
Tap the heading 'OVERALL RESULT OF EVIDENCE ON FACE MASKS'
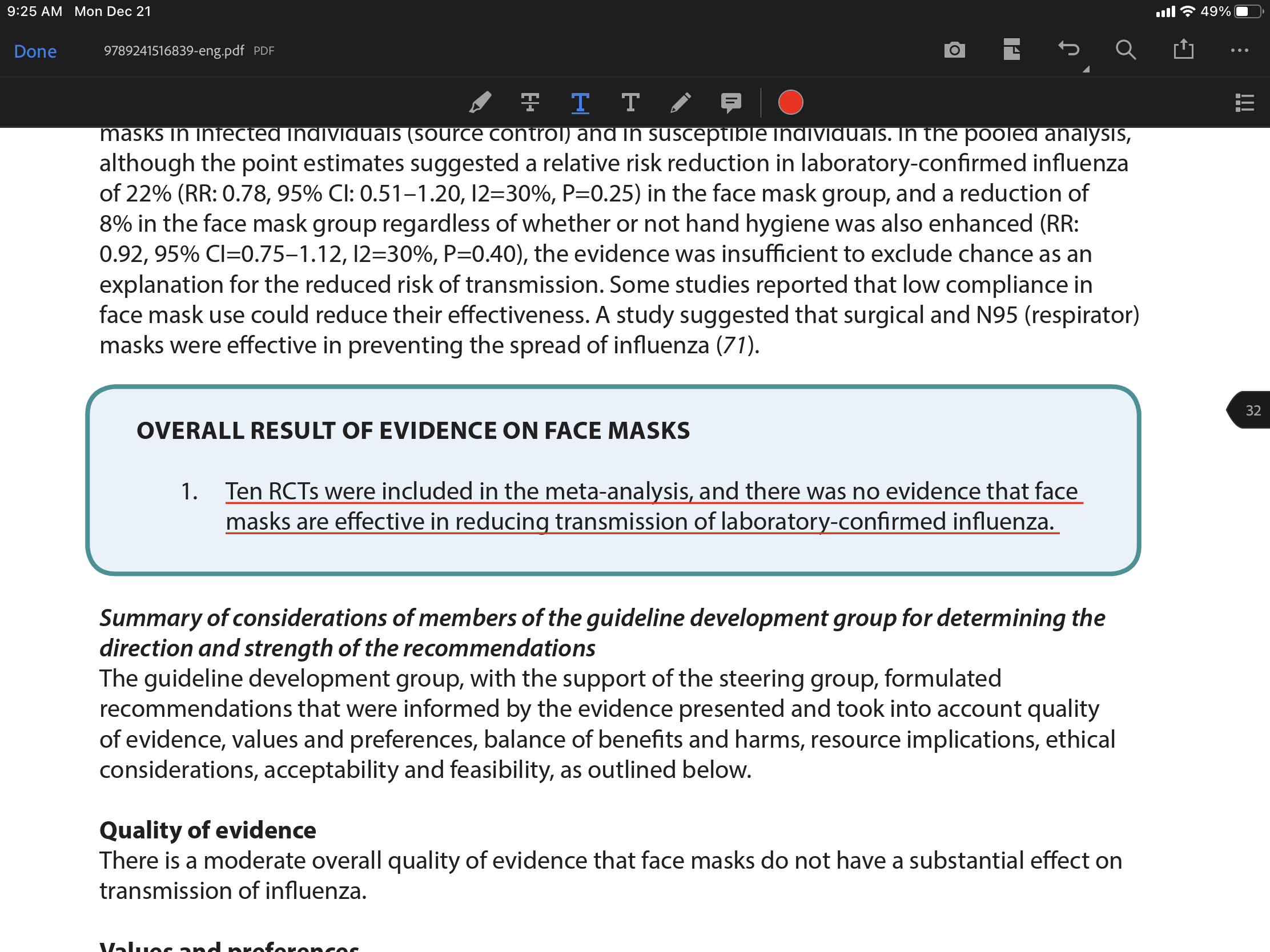pos(413,431)
